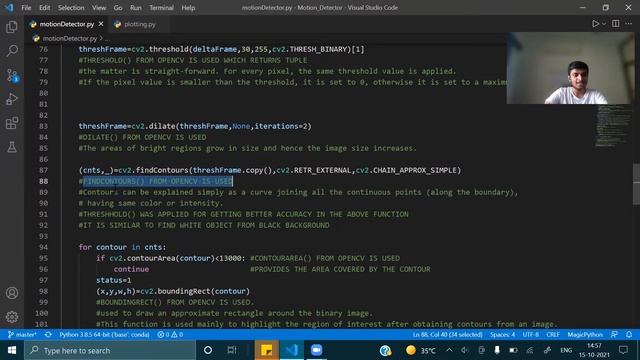The width and height of the screenshot is (640, 360).
Task: Click line number 94 in the gutter
Action: 43,247
